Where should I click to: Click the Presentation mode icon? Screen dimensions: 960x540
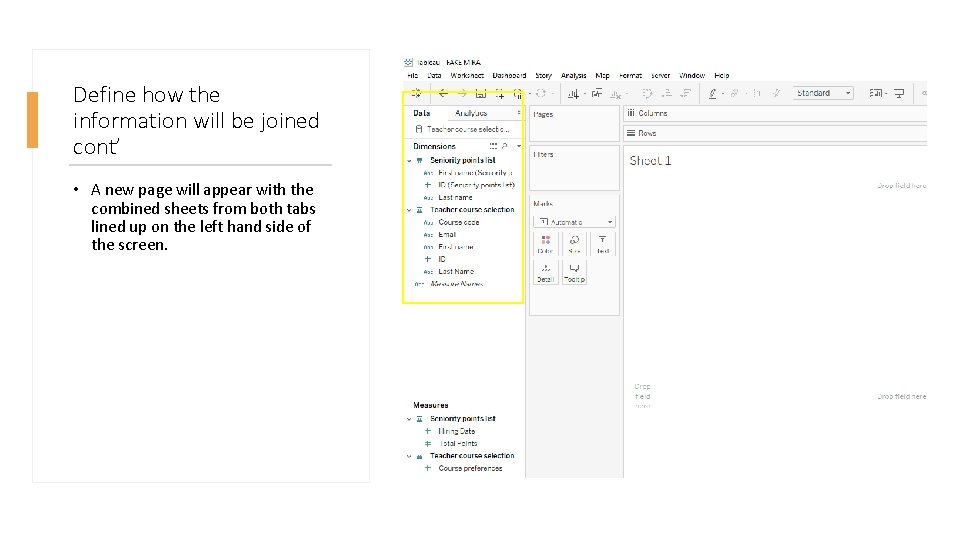point(899,94)
